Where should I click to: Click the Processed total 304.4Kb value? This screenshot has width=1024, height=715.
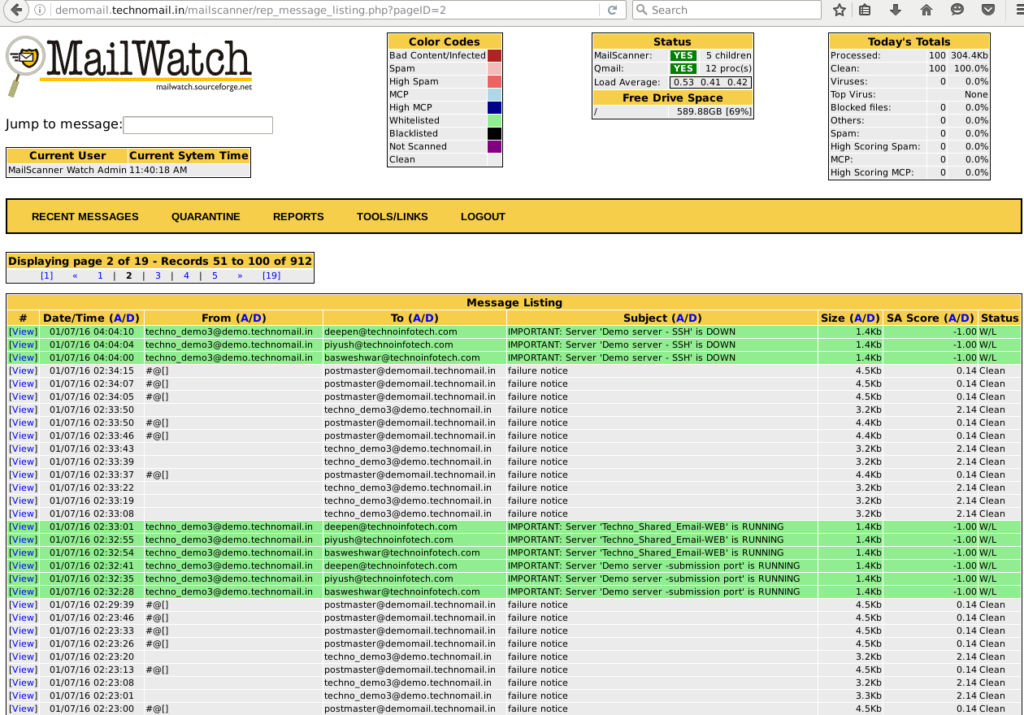pyautogui.click(x=969, y=56)
